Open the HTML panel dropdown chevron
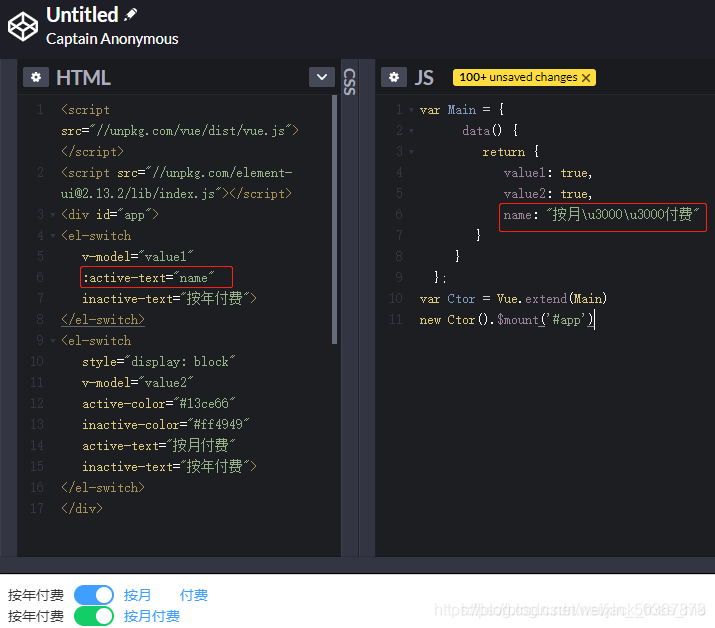715x628 pixels. (321, 77)
